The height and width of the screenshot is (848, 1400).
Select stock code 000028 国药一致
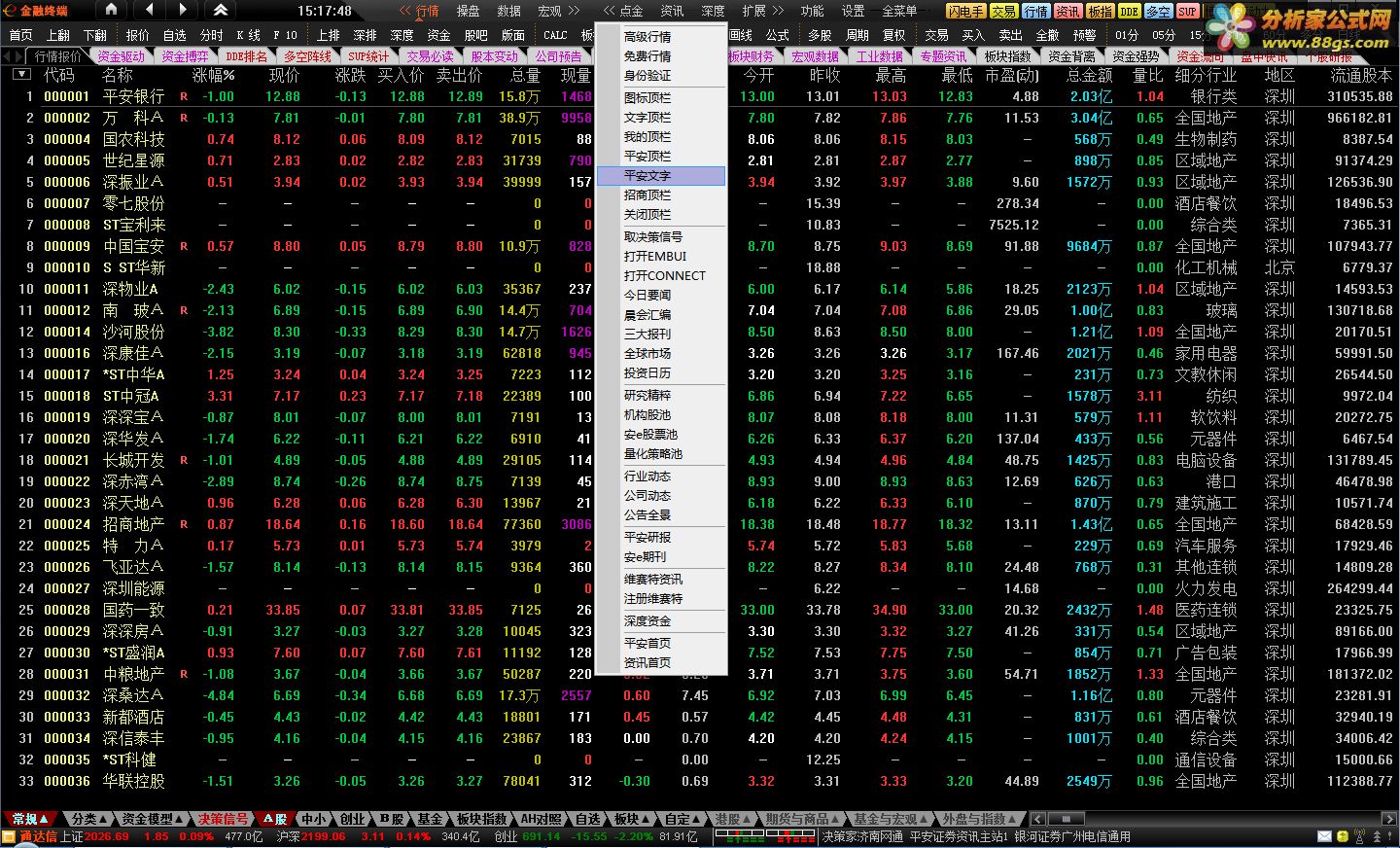67,610
